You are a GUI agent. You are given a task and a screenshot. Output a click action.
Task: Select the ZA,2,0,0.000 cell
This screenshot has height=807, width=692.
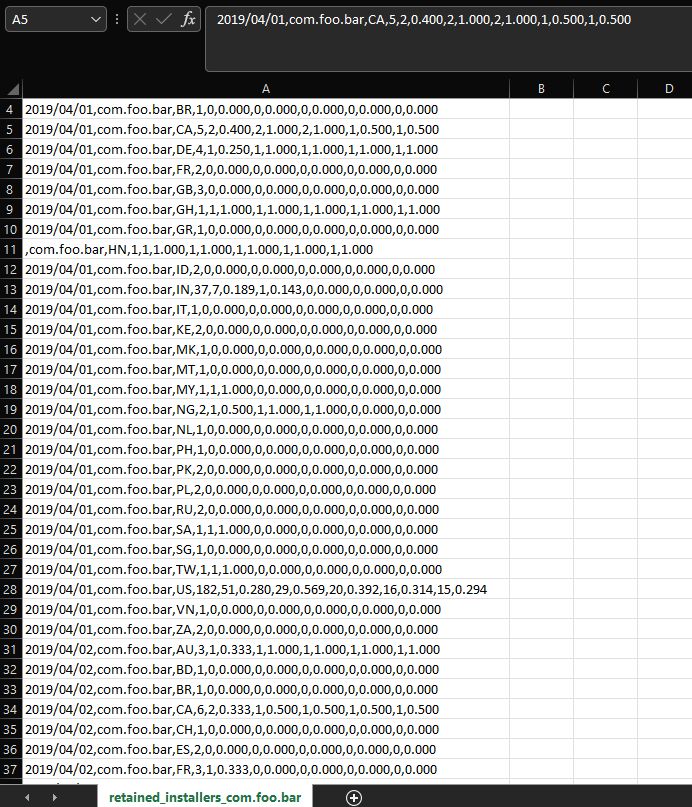[266, 629]
